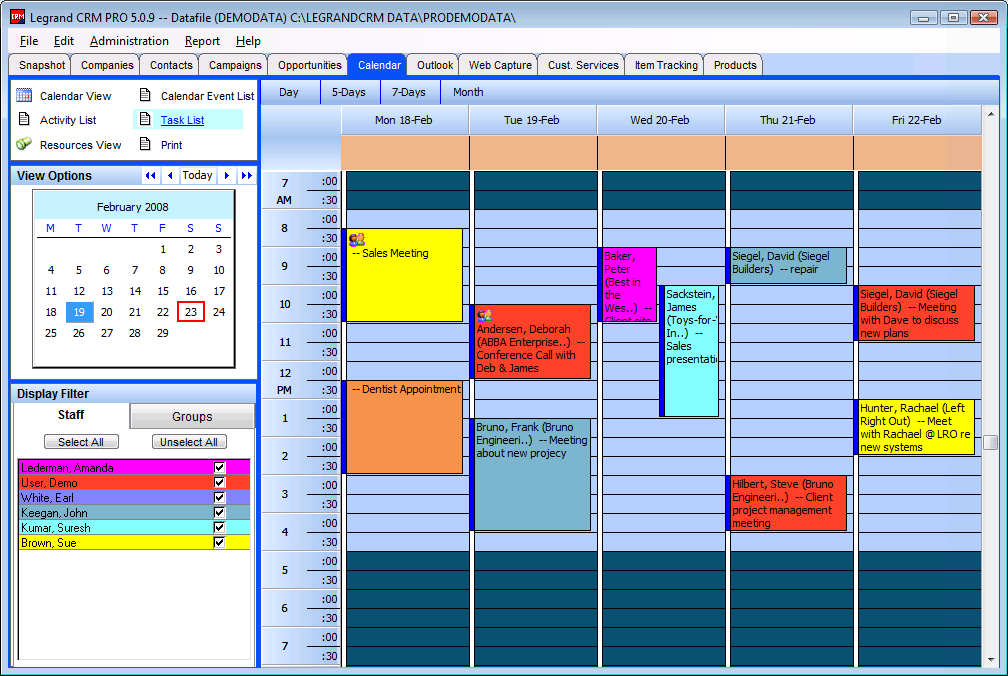Viewport: 1008px width, 676px height.
Task: Uncheck Kumar, Suresh staff filter
Action: click(x=219, y=528)
